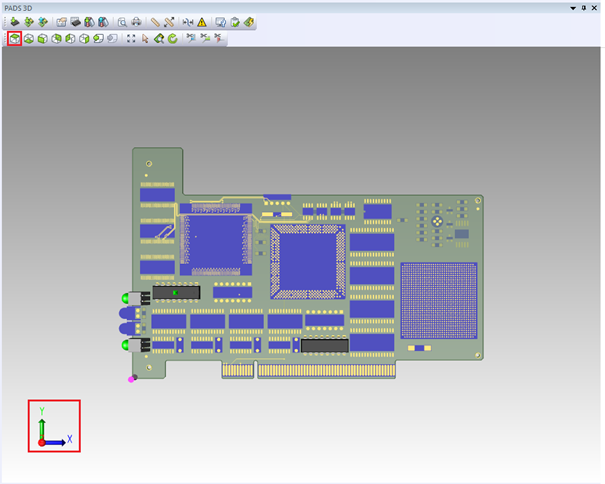Click the yellow warning triangle icon
Image resolution: width=605 pixels, height=484 pixels.
(202, 22)
